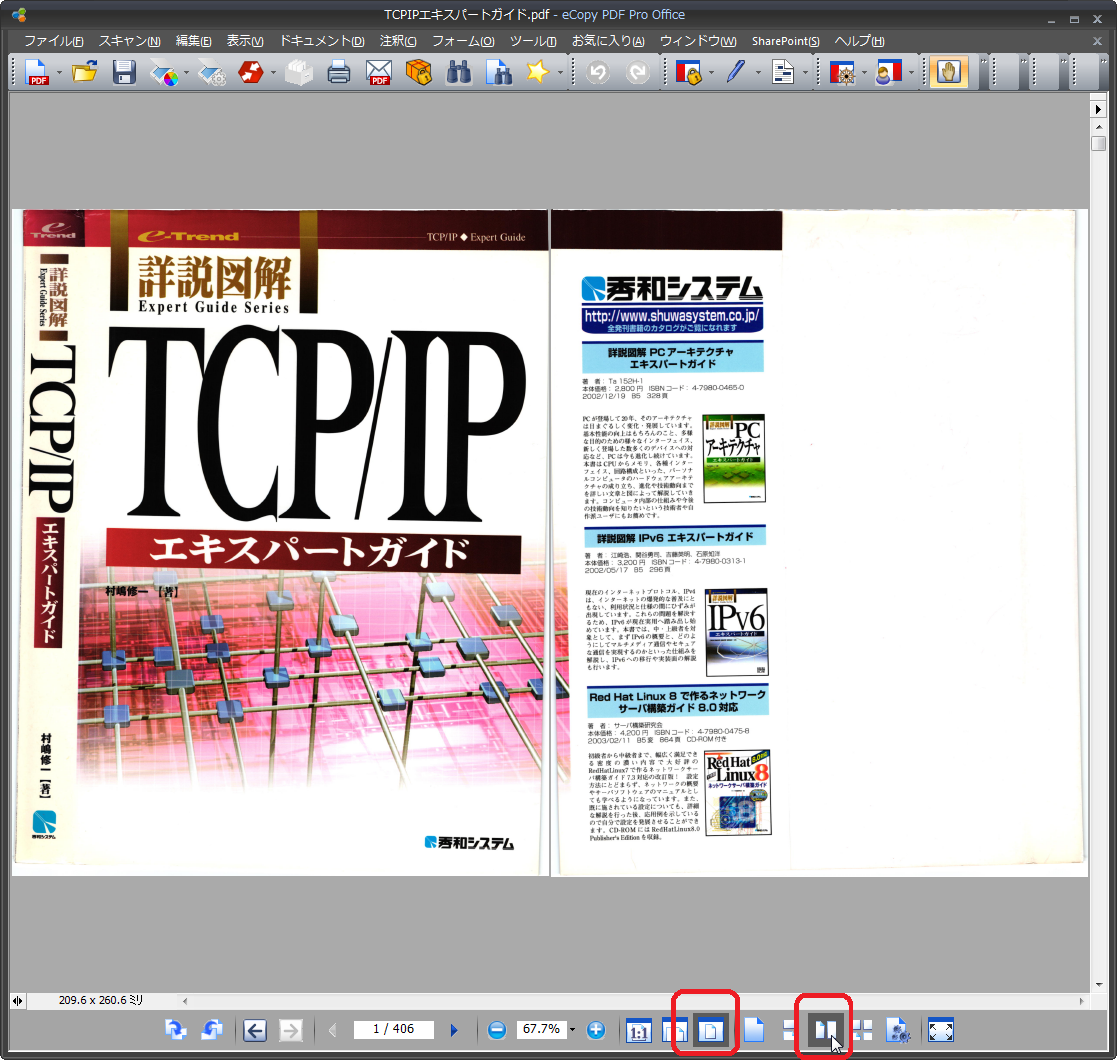Open a file with the folder icon
This screenshot has width=1117, height=1060.
pos(84,72)
